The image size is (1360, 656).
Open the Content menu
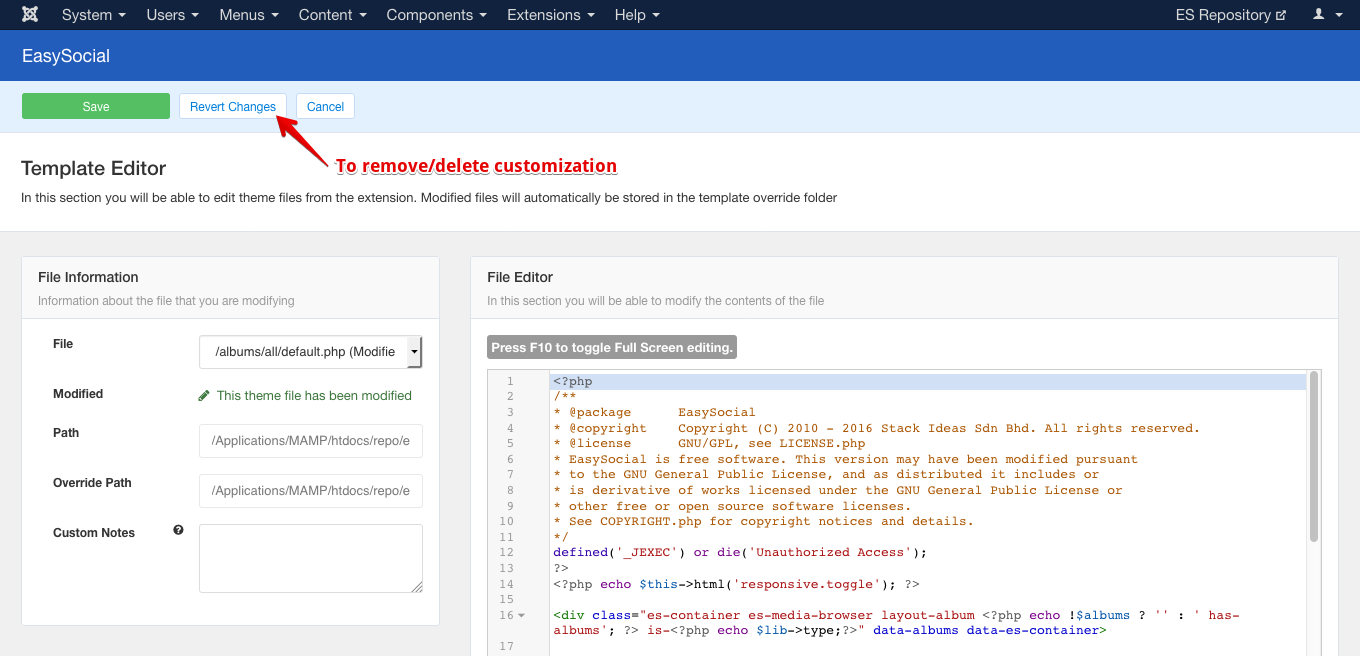point(332,15)
